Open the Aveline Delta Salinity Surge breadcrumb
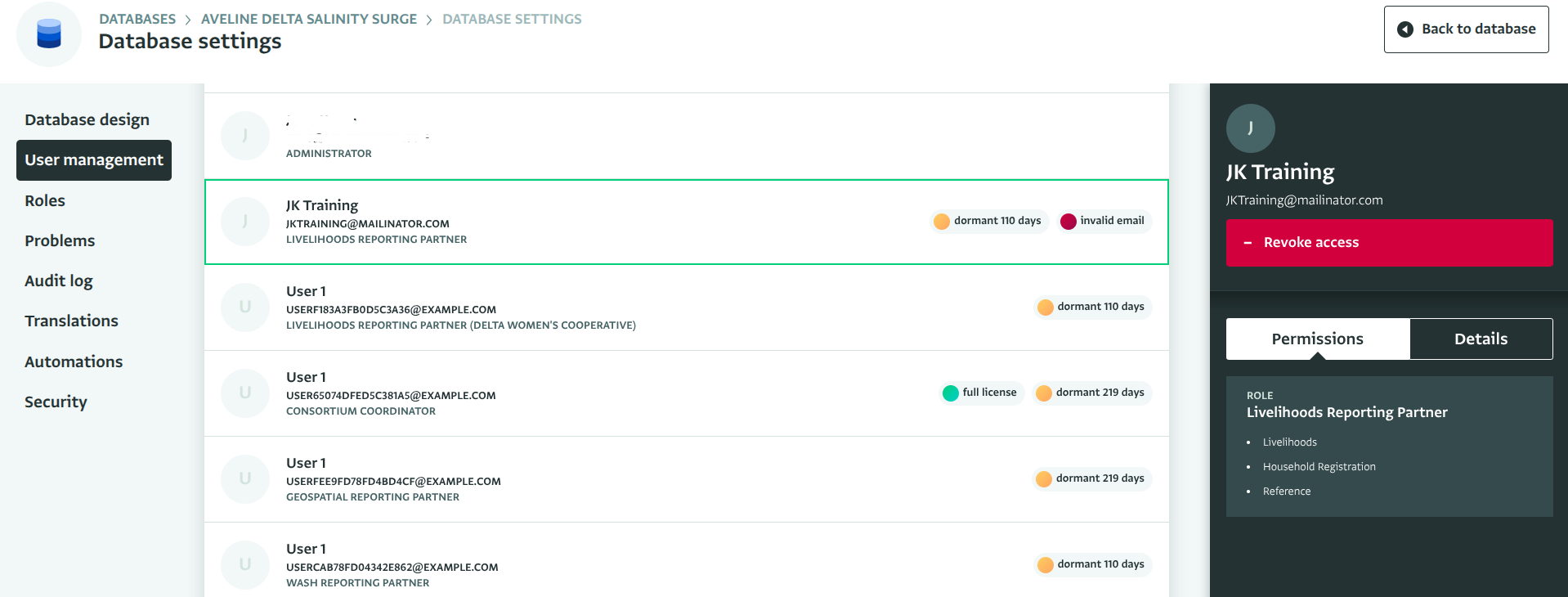Image resolution: width=1568 pixels, height=597 pixels. tap(309, 19)
